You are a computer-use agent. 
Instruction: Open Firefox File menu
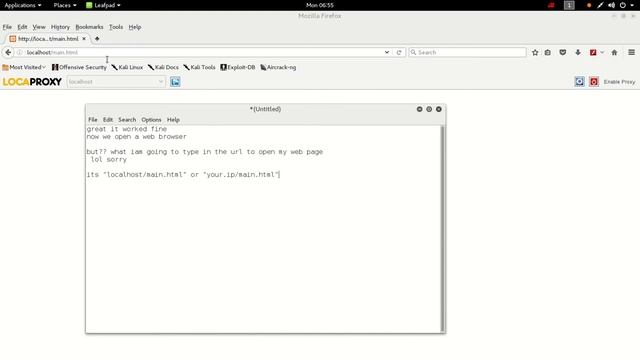(x=7, y=27)
